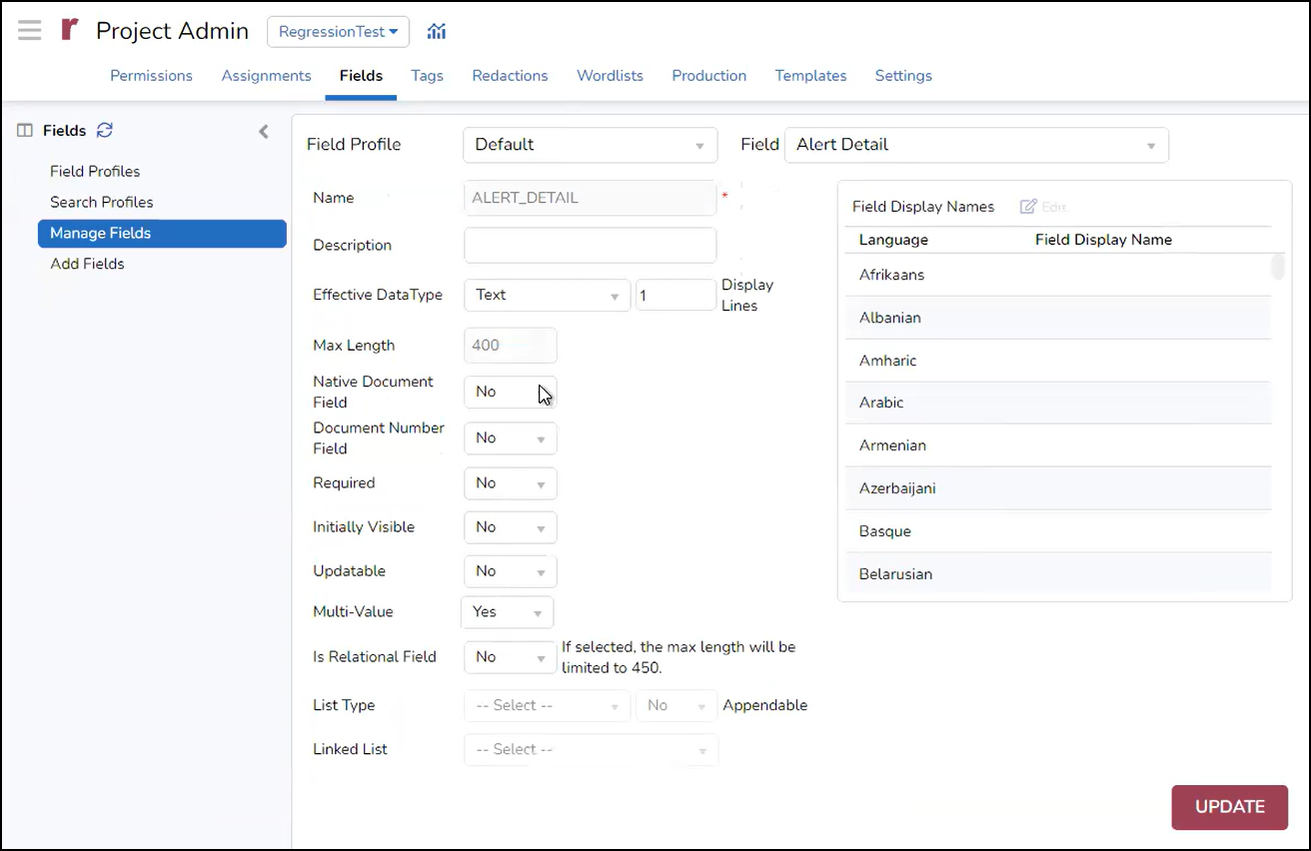Switch to the Redactions tab

(x=510, y=76)
